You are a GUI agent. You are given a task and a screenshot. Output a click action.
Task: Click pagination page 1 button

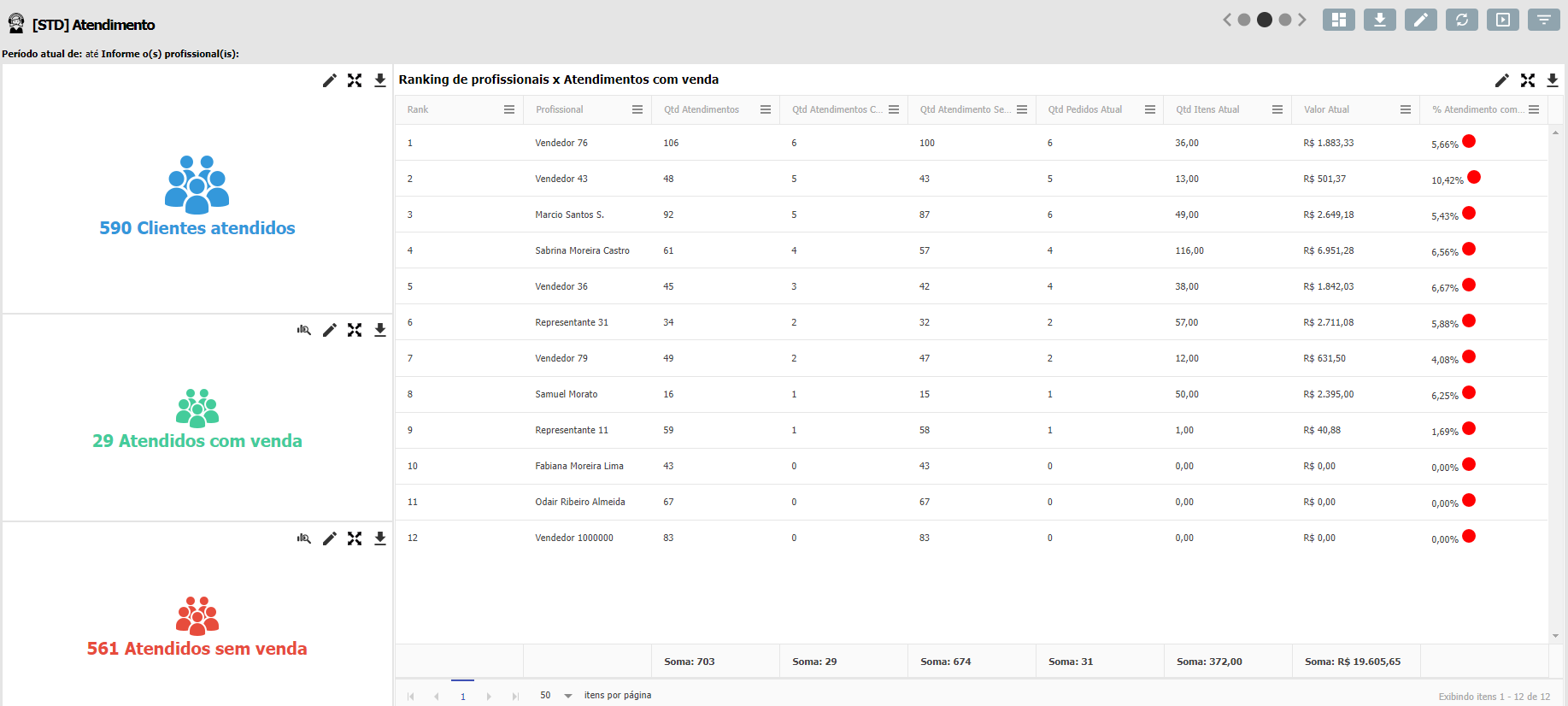(x=462, y=696)
